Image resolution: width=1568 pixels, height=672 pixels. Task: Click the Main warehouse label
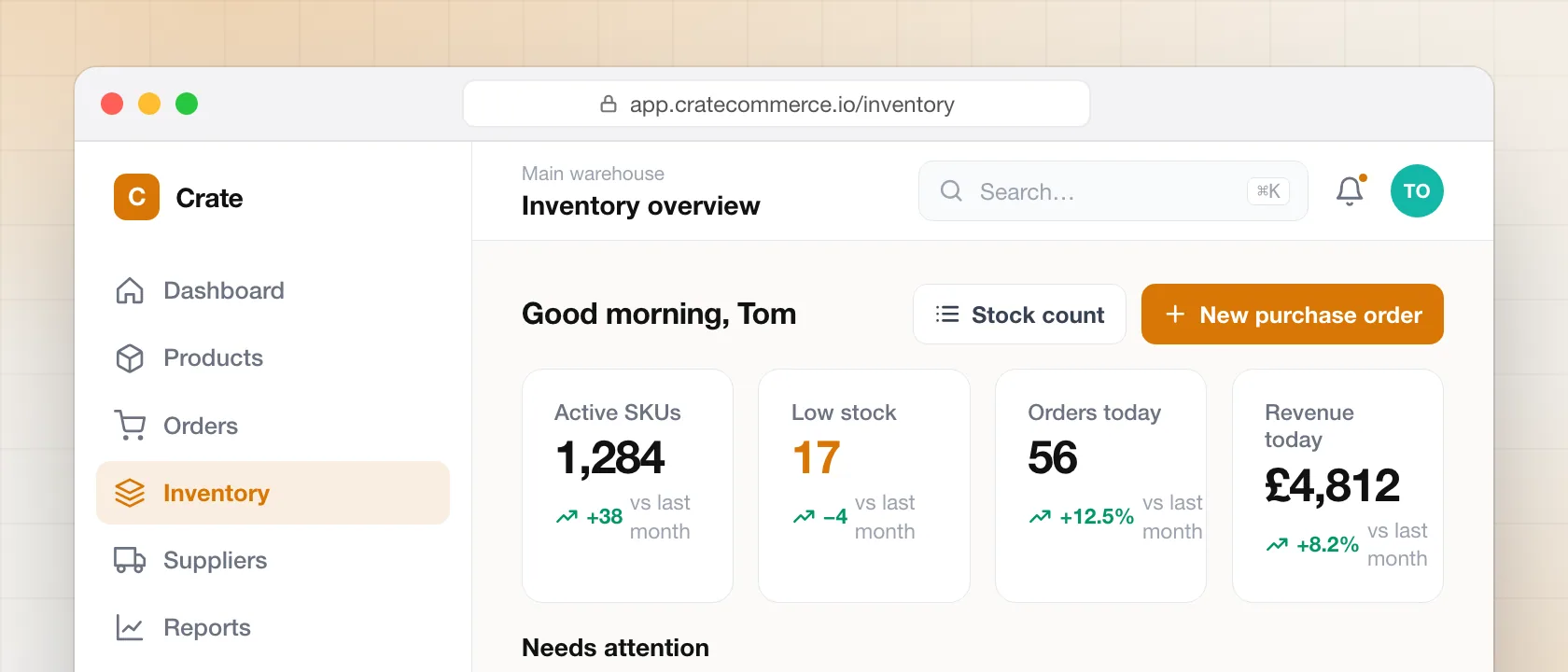pos(593,174)
